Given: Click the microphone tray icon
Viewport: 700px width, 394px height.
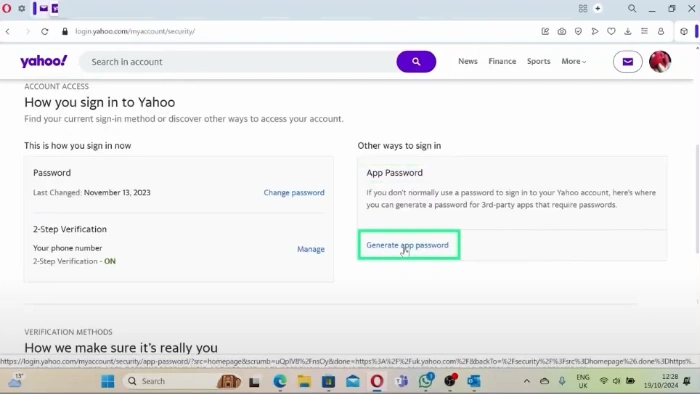Looking at the screenshot, I should pos(562,381).
